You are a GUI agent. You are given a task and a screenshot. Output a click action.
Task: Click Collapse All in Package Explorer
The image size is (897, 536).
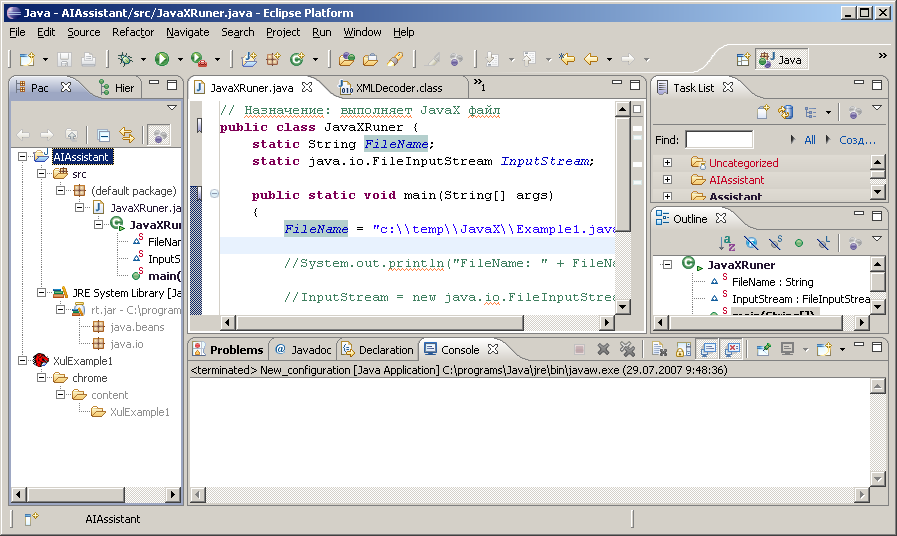103,134
